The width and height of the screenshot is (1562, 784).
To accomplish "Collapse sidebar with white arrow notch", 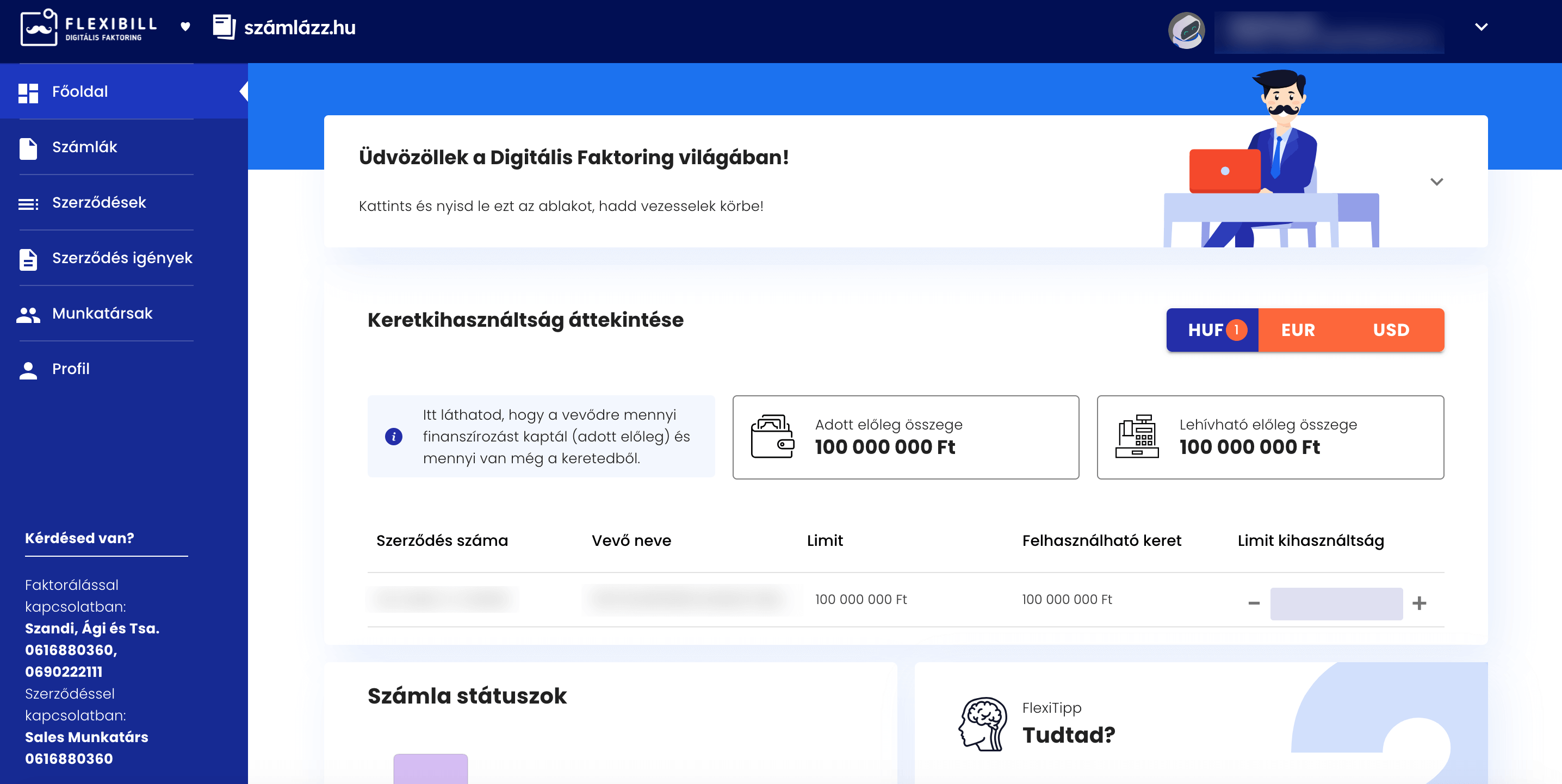I will [244, 91].
